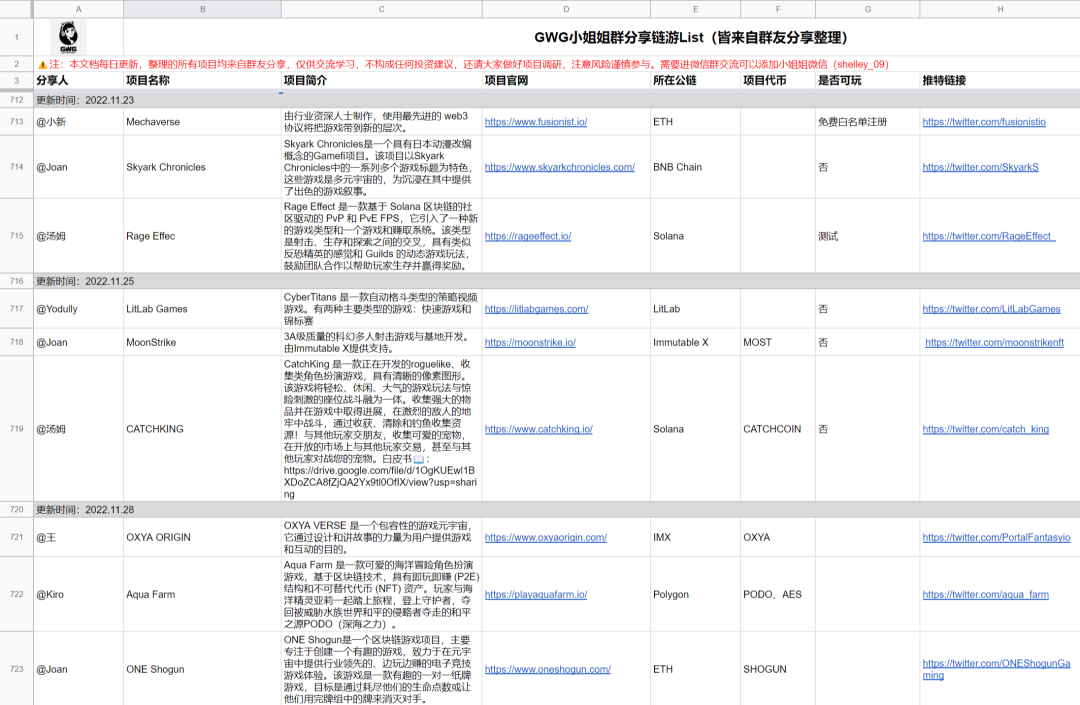Open twitter.com/catch_king link

tap(985, 429)
